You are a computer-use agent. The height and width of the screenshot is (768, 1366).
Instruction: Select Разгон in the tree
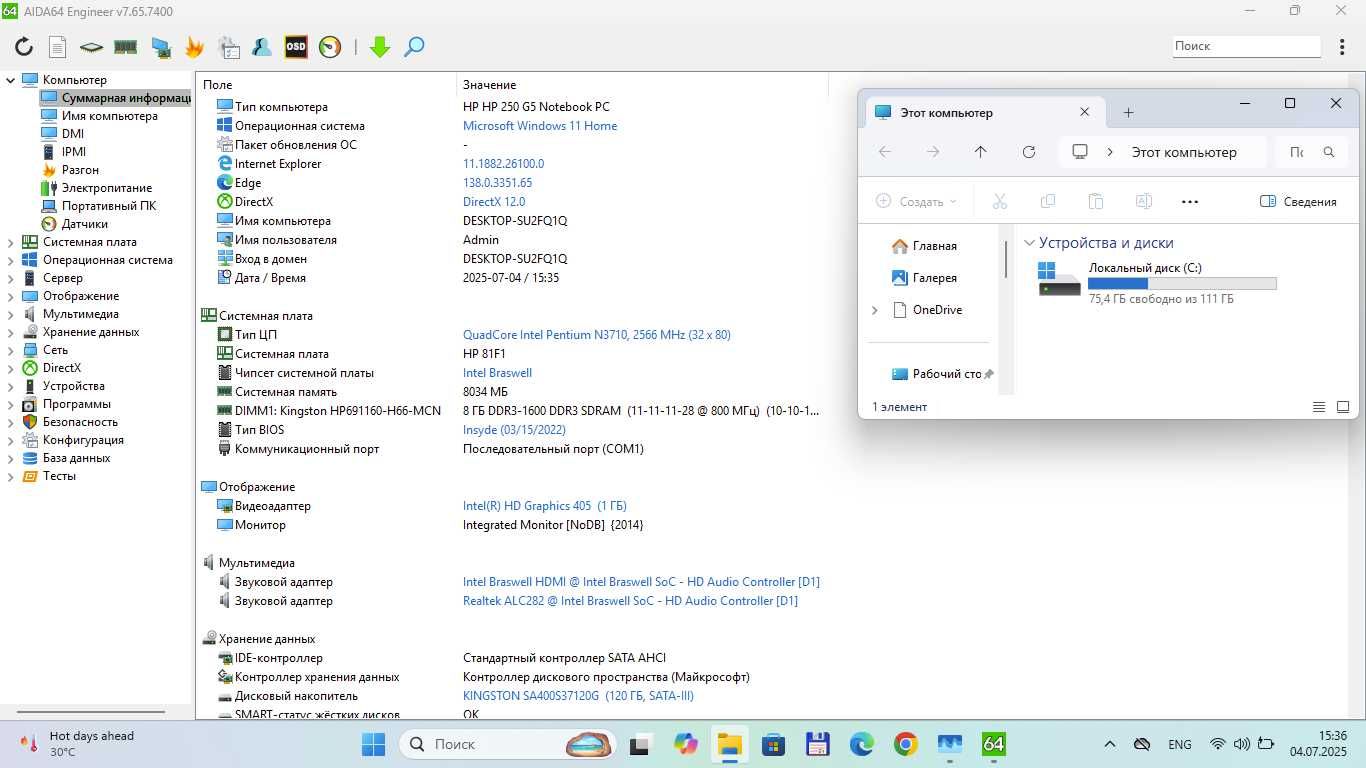(x=69, y=170)
